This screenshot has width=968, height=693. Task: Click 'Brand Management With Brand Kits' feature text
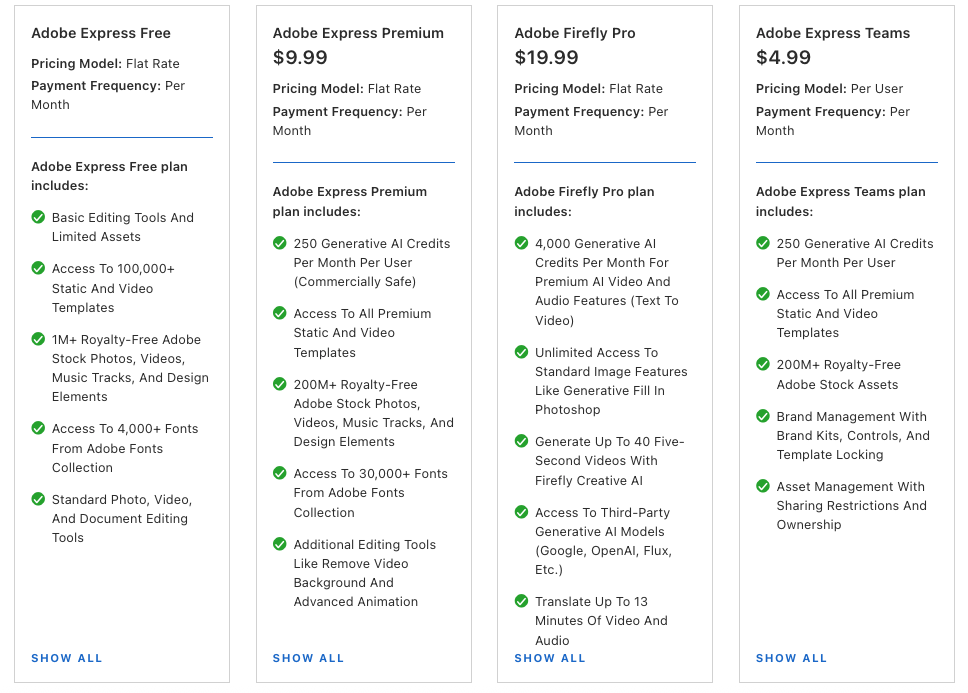(x=853, y=436)
